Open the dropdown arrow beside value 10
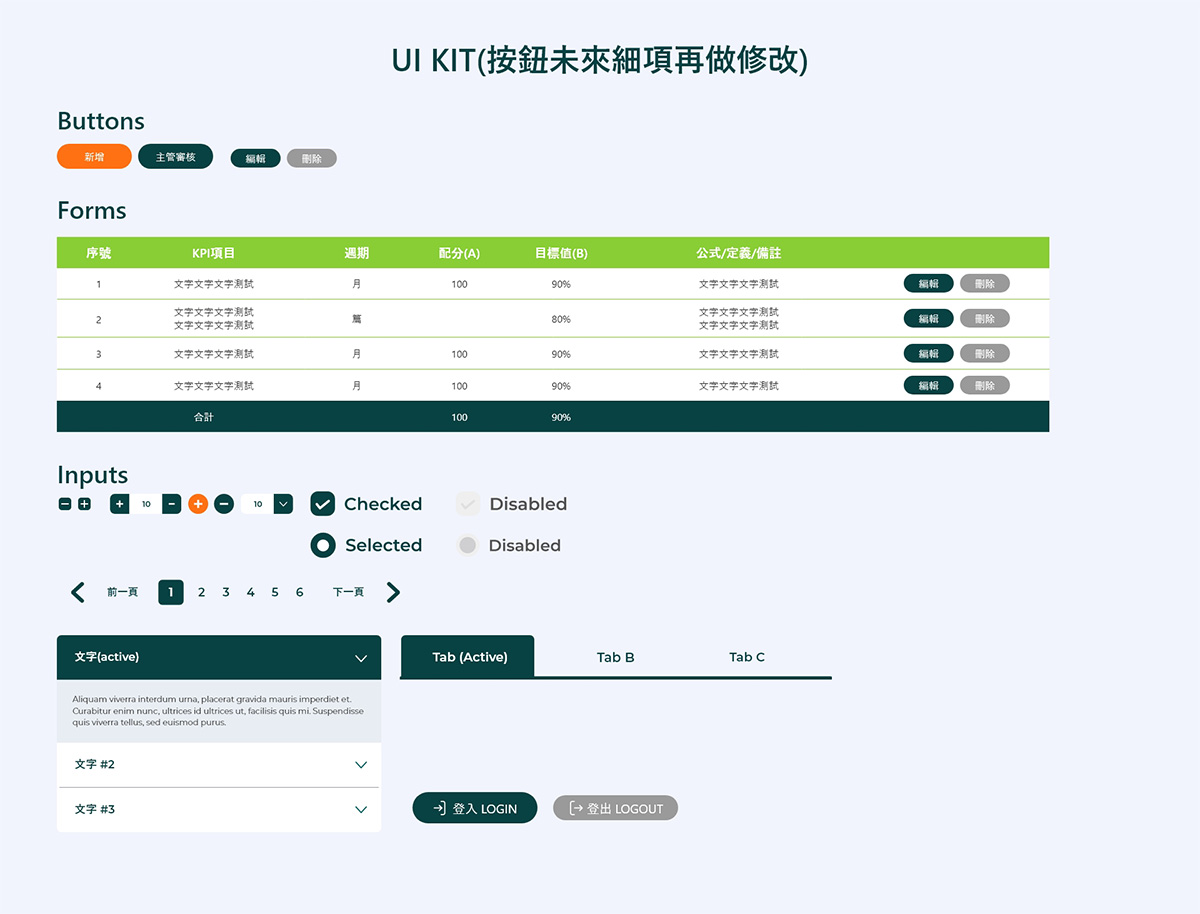 (x=284, y=504)
